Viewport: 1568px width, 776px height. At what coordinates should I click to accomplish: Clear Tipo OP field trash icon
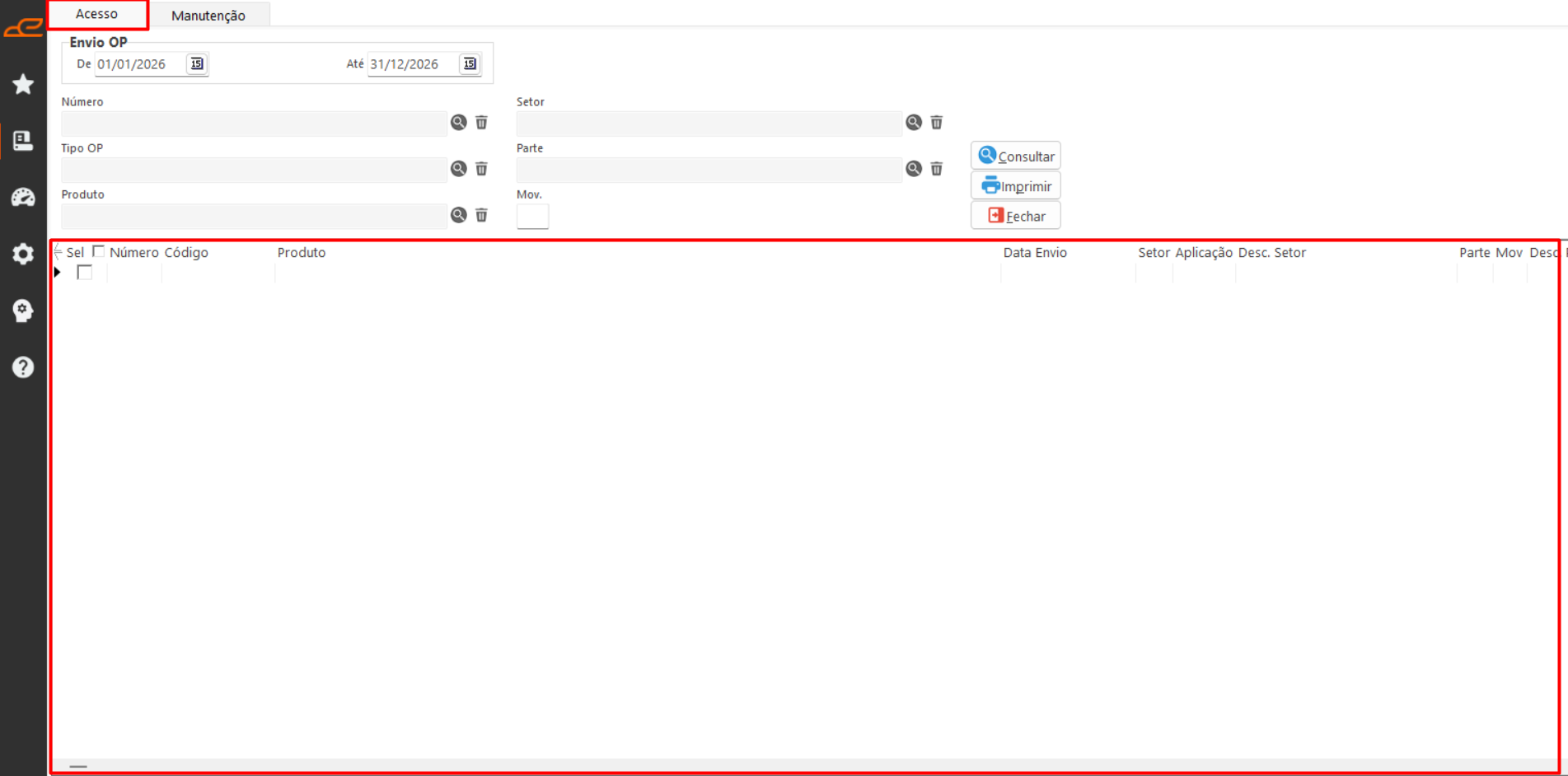click(x=482, y=169)
